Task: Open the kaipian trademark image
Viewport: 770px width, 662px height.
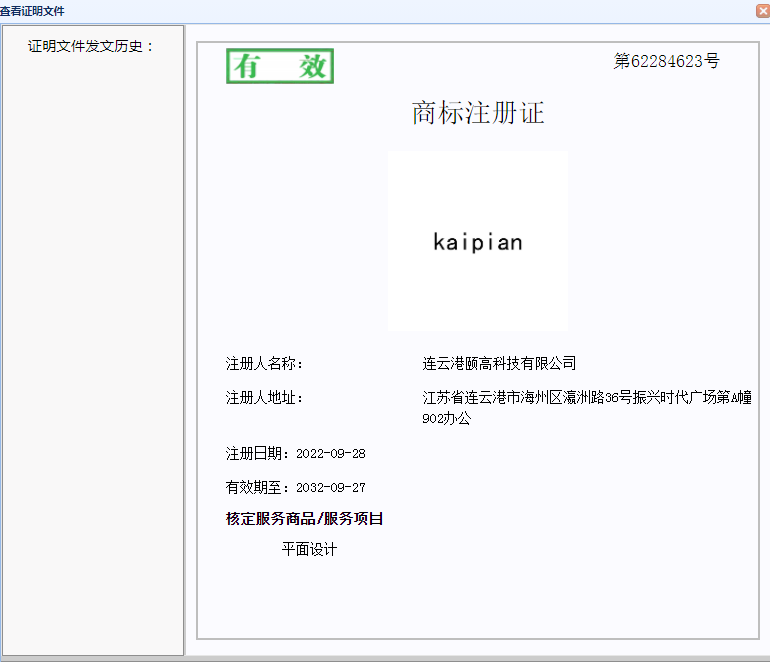Action: click(x=478, y=241)
